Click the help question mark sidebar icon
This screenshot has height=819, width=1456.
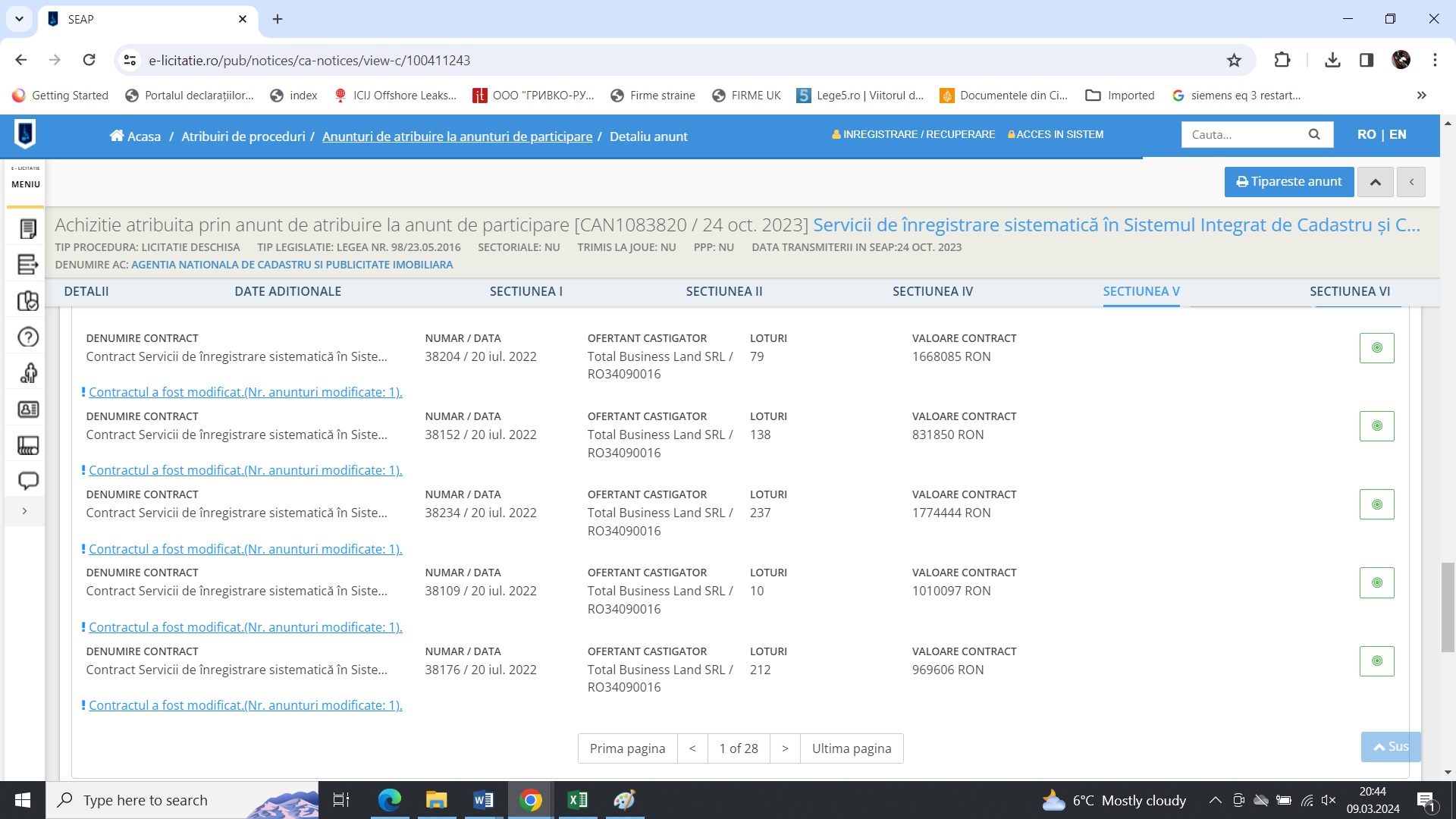(x=28, y=337)
